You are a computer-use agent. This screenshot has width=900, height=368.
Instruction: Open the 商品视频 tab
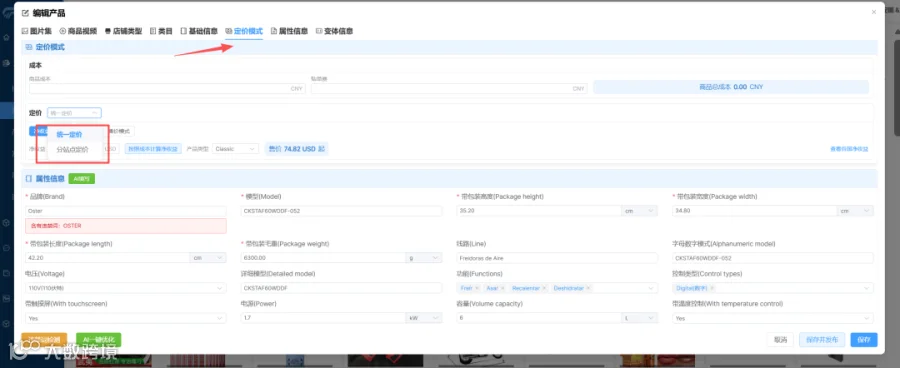78,31
